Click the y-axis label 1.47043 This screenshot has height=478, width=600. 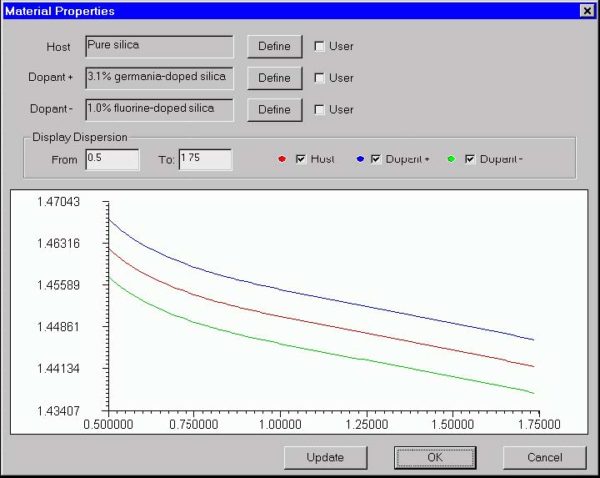pyautogui.click(x=58, y=202)
